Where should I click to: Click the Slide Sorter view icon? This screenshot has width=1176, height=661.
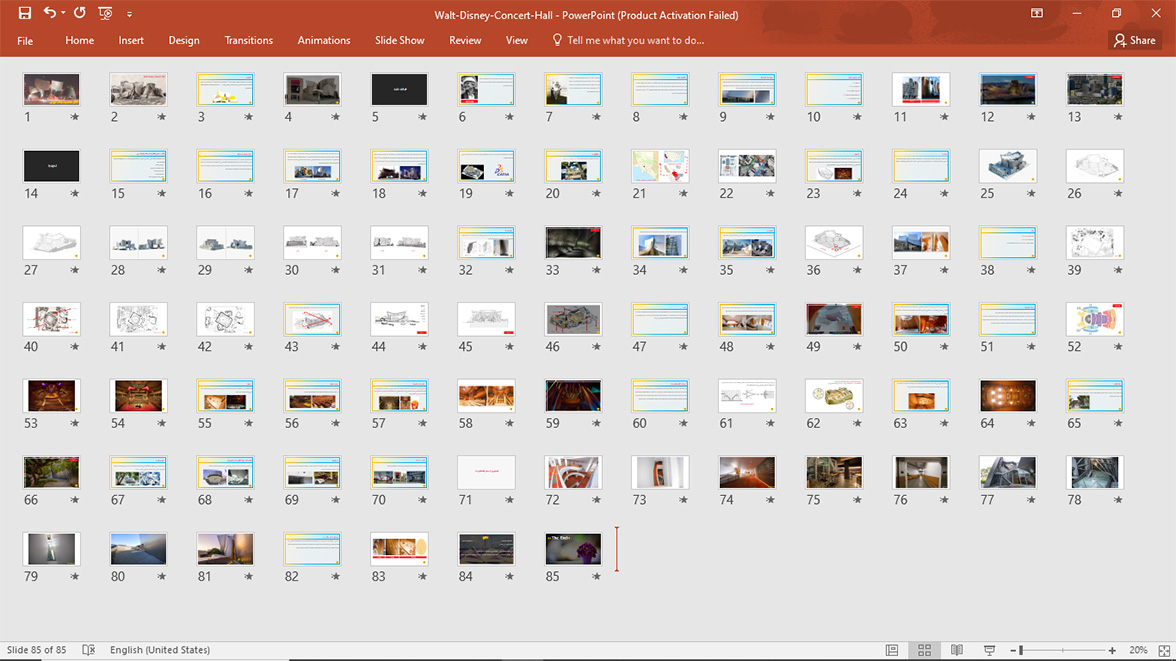[924, 650]
